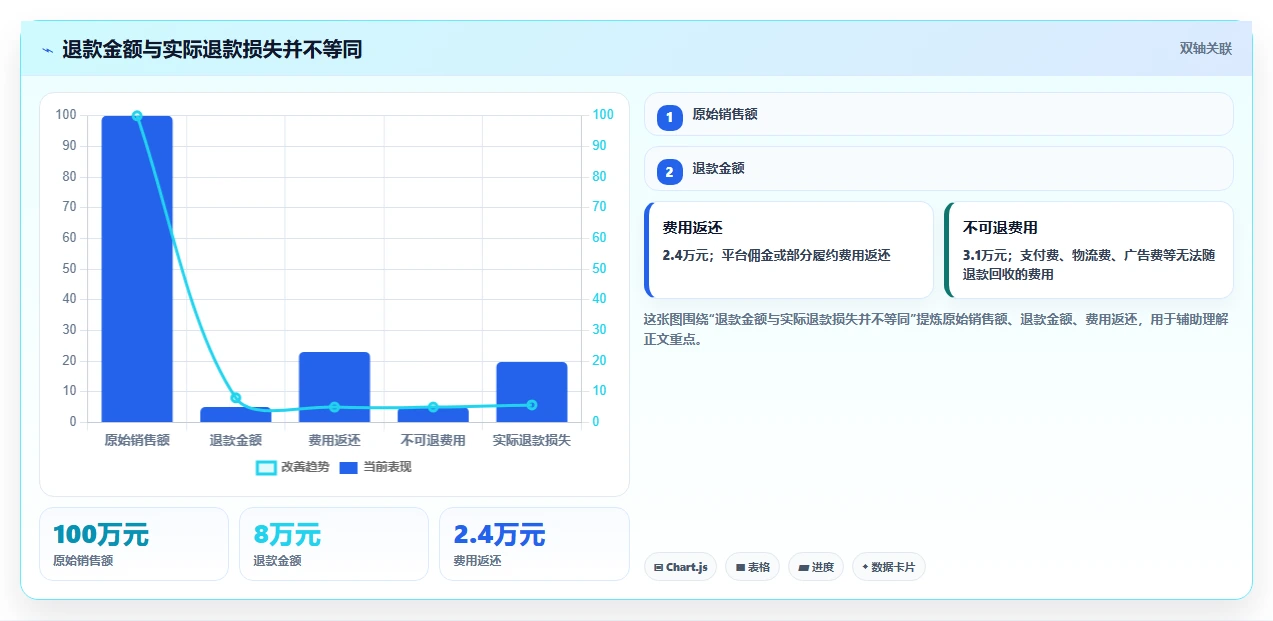Click the number 1 badge for 原始销售额
Screen dimensions: 1273x621
point(670,118)
